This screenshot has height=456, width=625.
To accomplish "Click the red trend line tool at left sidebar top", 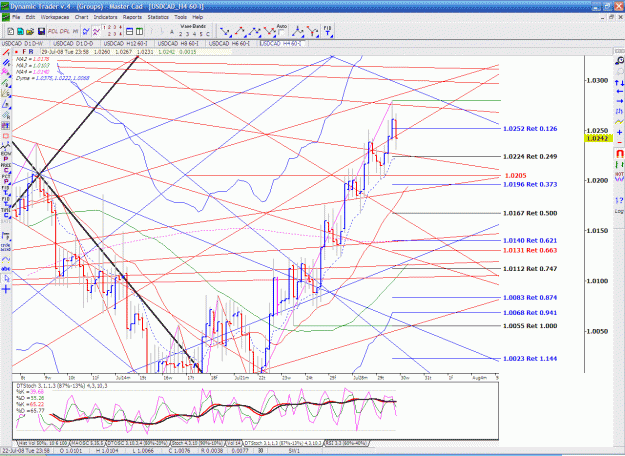I will click(6, 53).
